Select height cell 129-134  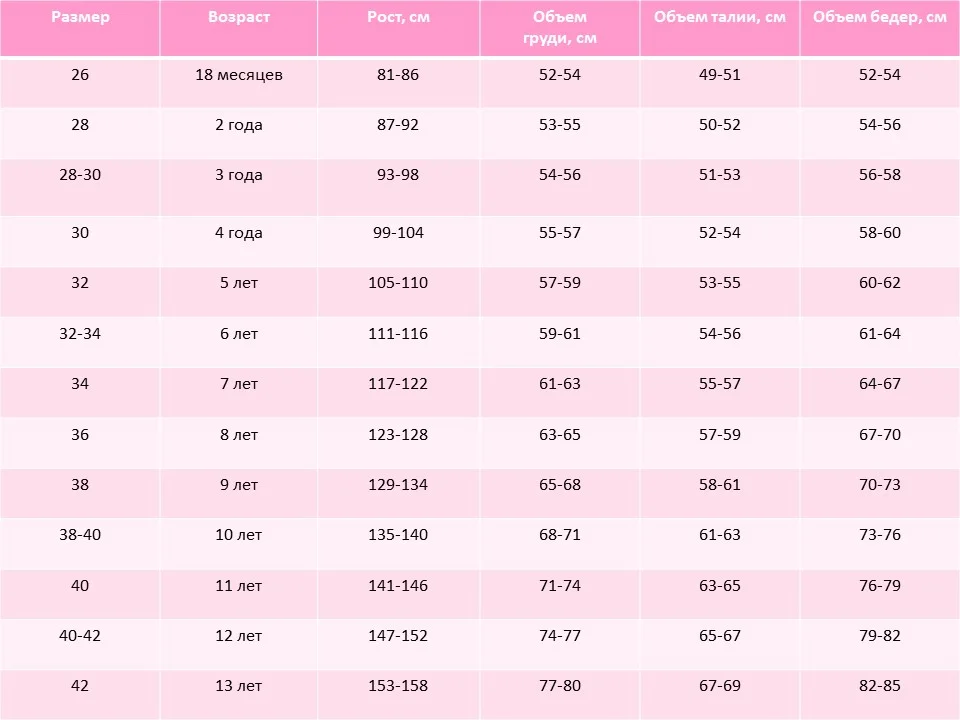pyautogui.click(x=398, y=485)
